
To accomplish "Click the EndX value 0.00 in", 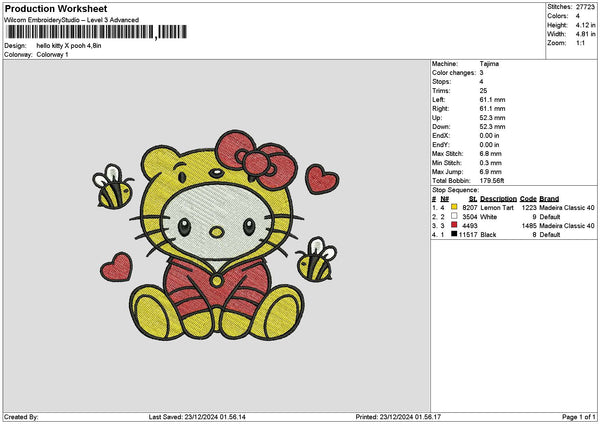I will [489, 136].
